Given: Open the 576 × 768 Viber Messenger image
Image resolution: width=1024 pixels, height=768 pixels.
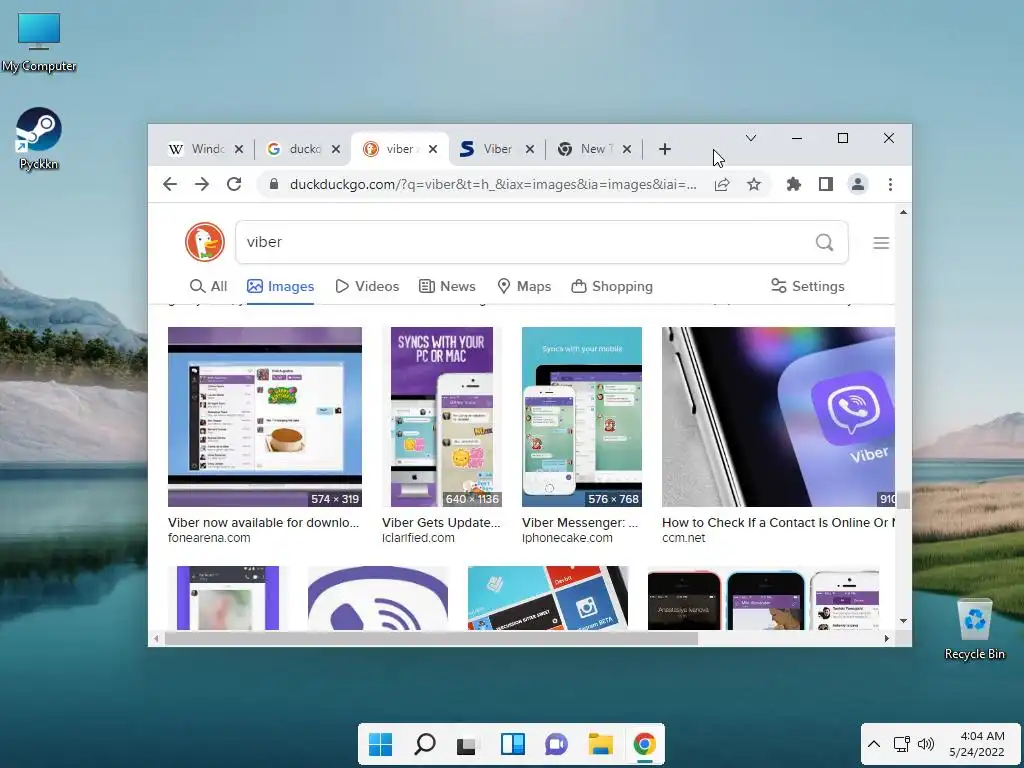Looking at the screenshot, I should 582,417.
